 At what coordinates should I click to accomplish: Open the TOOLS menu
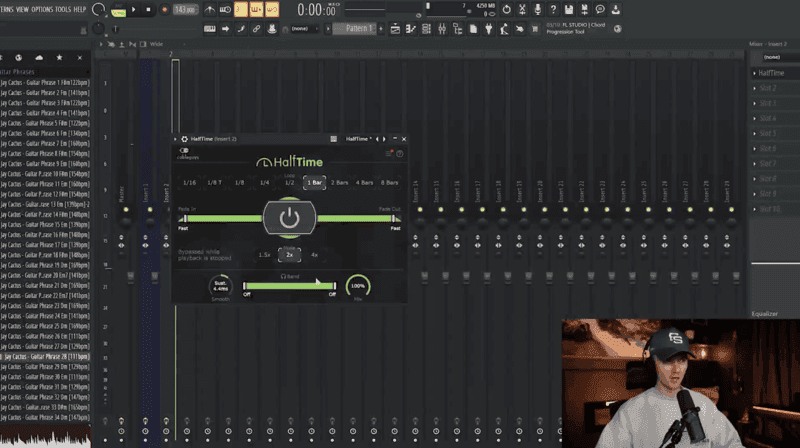pos(63,9)
